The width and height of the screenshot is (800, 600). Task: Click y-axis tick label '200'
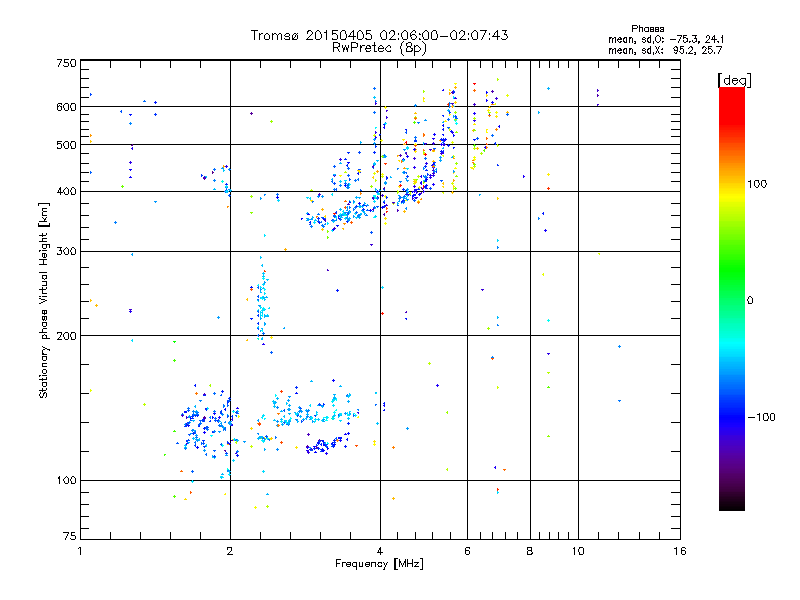[x=66, y=336]
